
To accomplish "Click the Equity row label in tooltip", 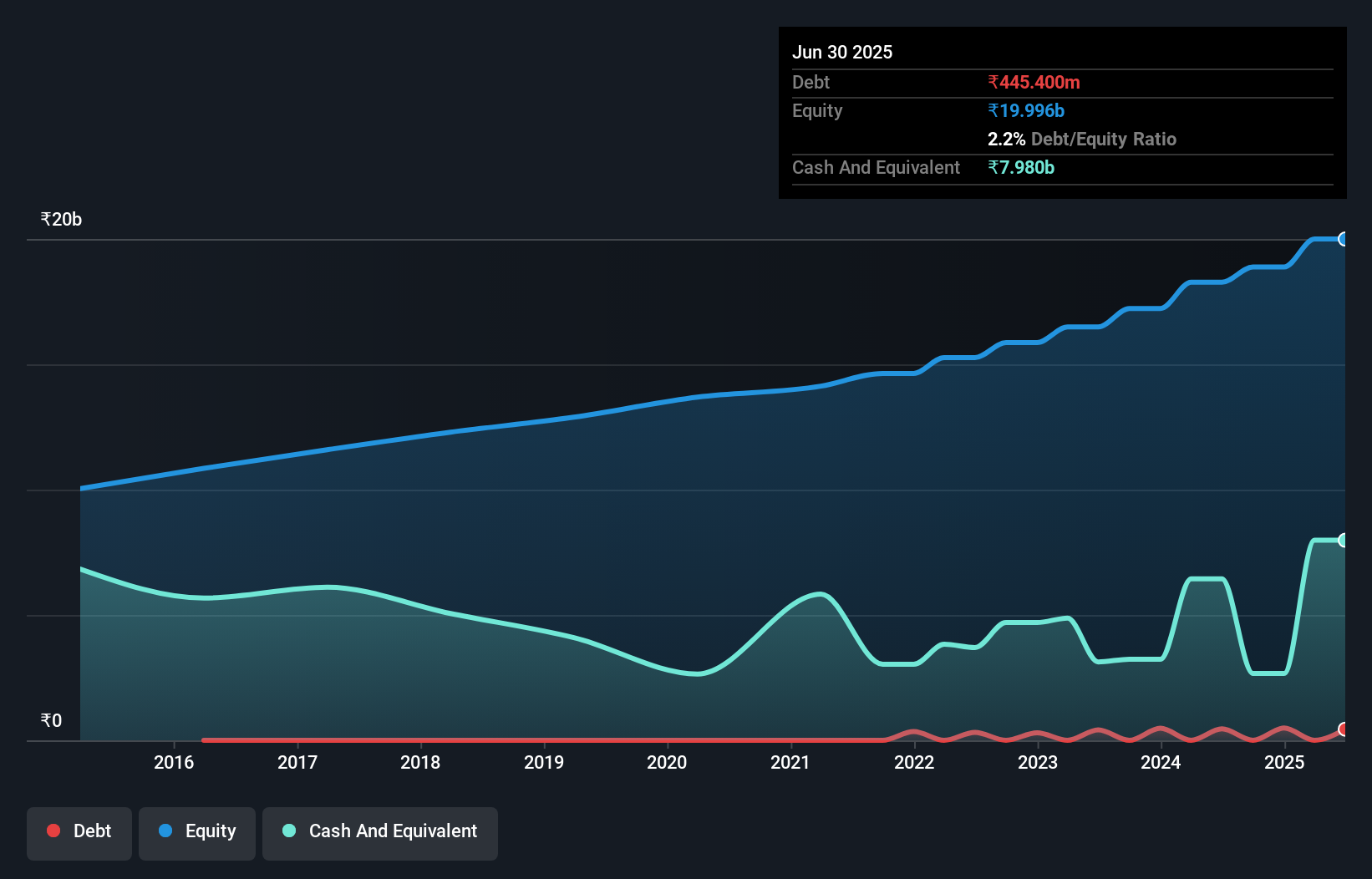I will click(817, 110).
